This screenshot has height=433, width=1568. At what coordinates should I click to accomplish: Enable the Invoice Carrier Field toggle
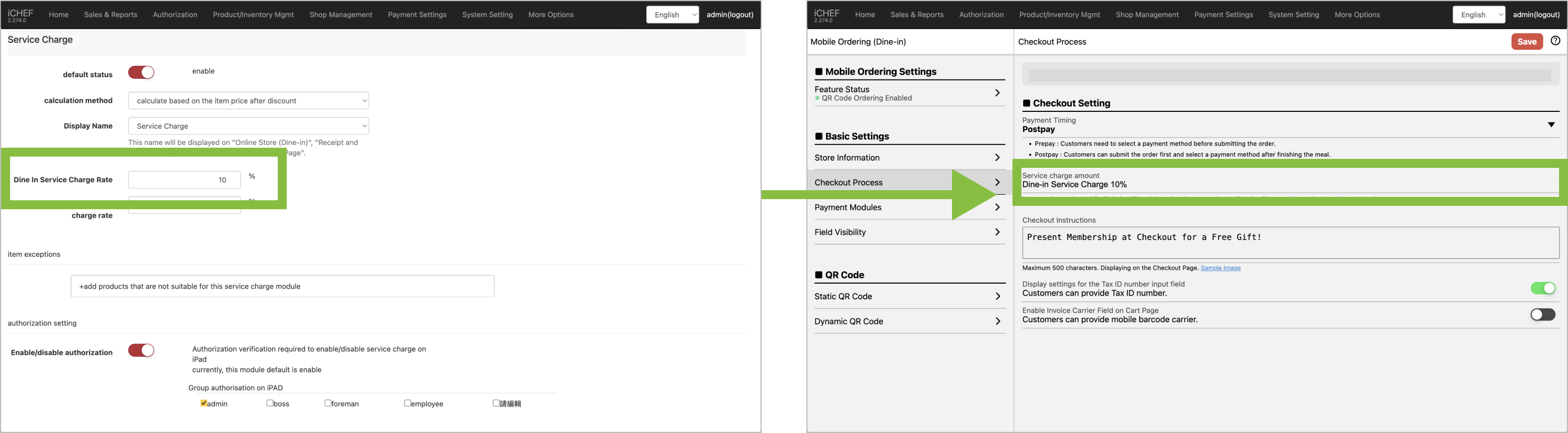click(x=1542, y=314)
